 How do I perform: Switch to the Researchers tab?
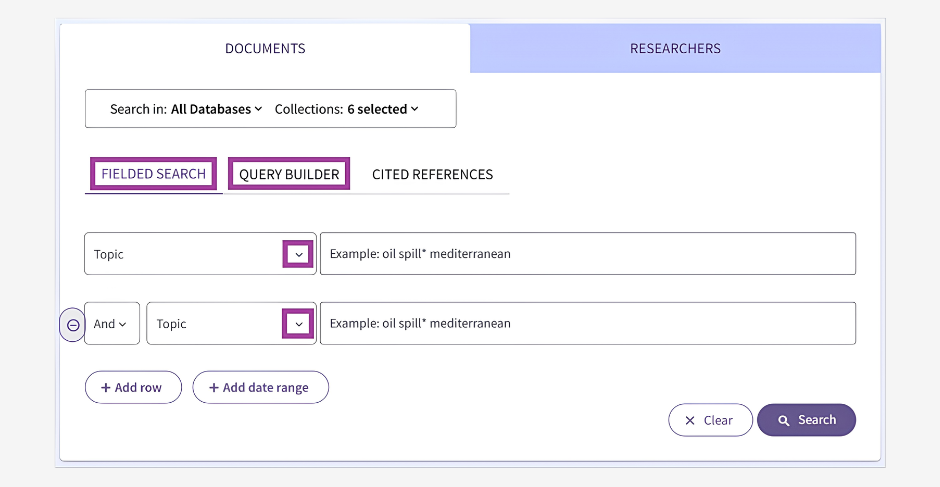pyautogui.click(x=675, y=48)
